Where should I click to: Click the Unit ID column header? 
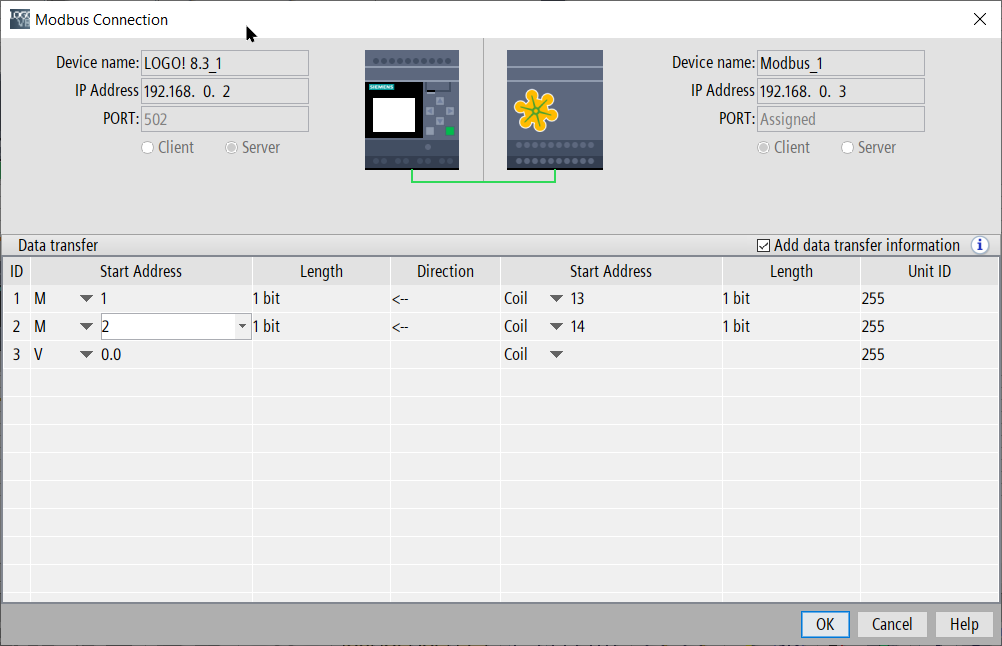coord(929,272)
